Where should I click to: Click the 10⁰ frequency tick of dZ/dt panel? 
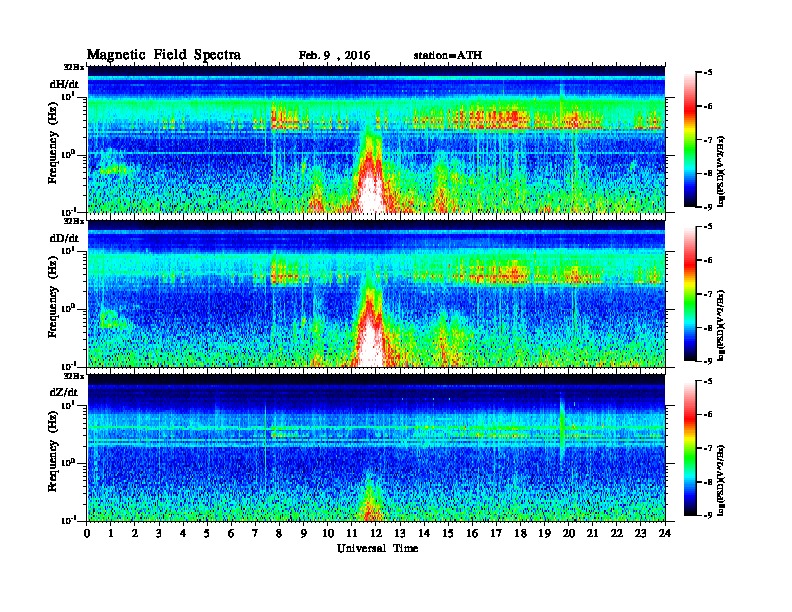(x=68, y=463)
